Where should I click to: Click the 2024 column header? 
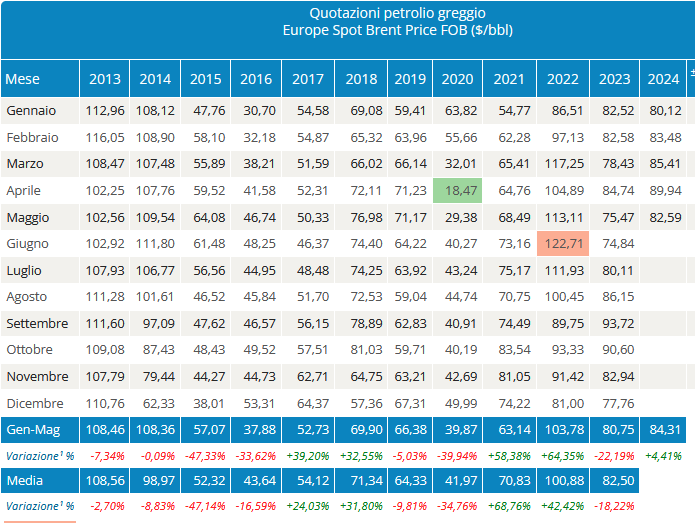[664, 79]
